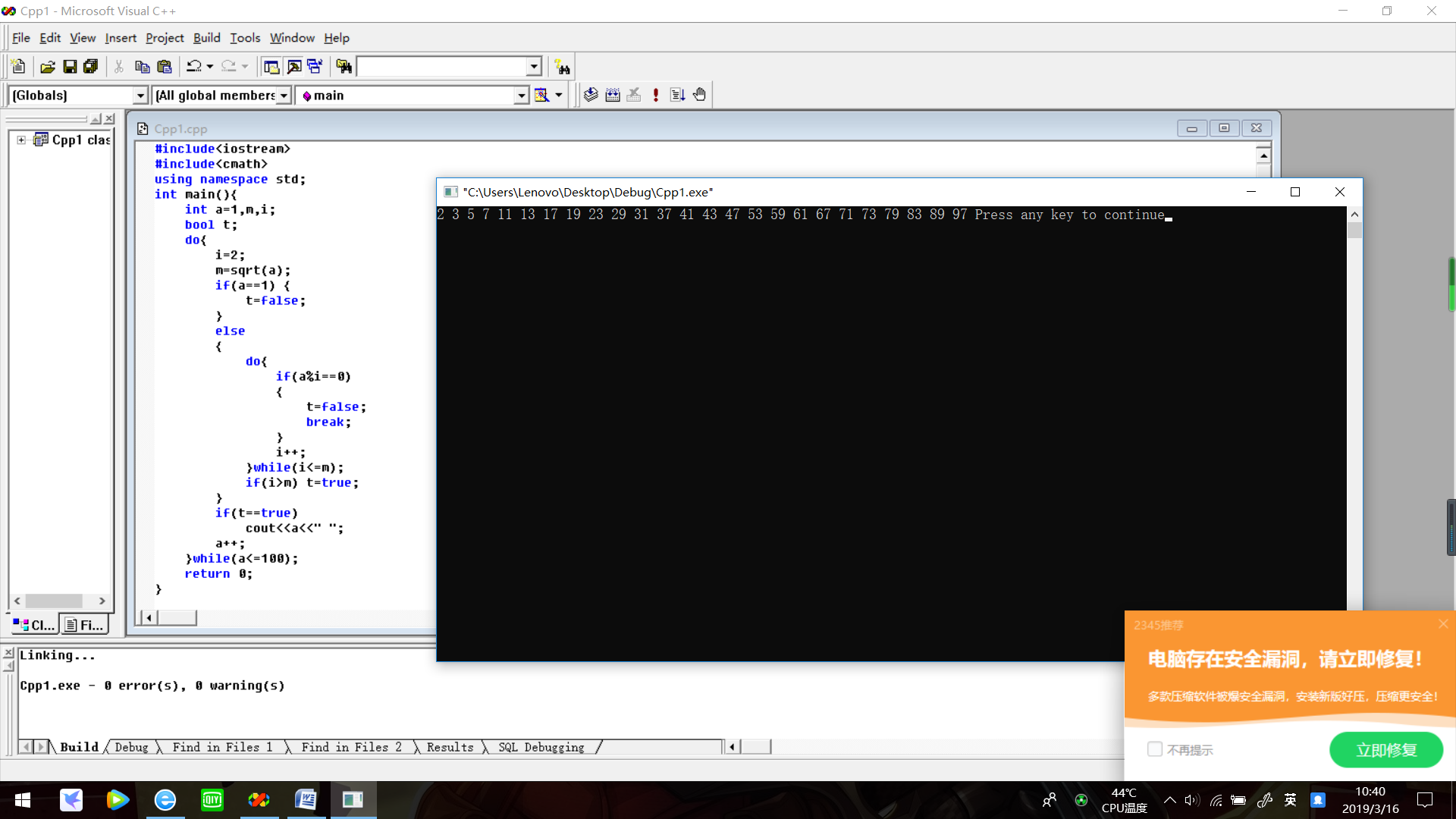The image size is (1456, 819).
Task: Click the Compile icon in build toolbar
Action: click(591, 95)
